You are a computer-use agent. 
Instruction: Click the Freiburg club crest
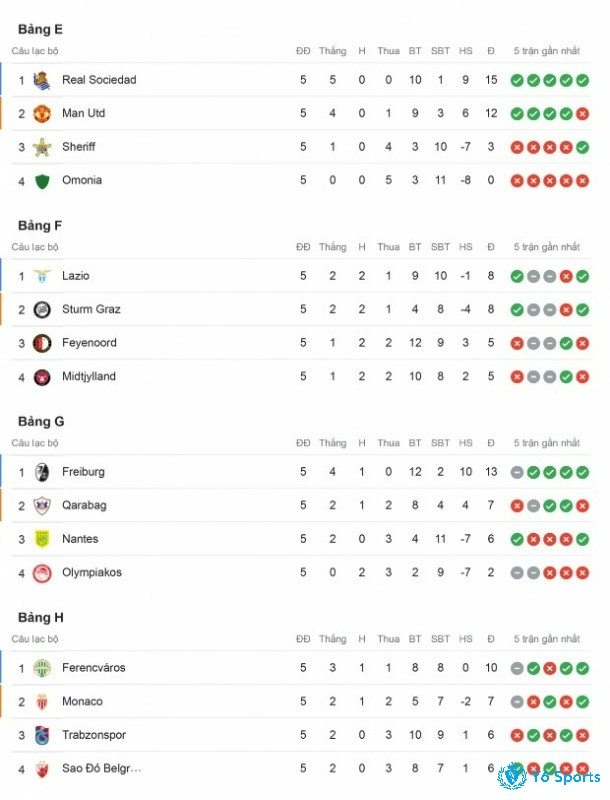[x=42, y=472]
